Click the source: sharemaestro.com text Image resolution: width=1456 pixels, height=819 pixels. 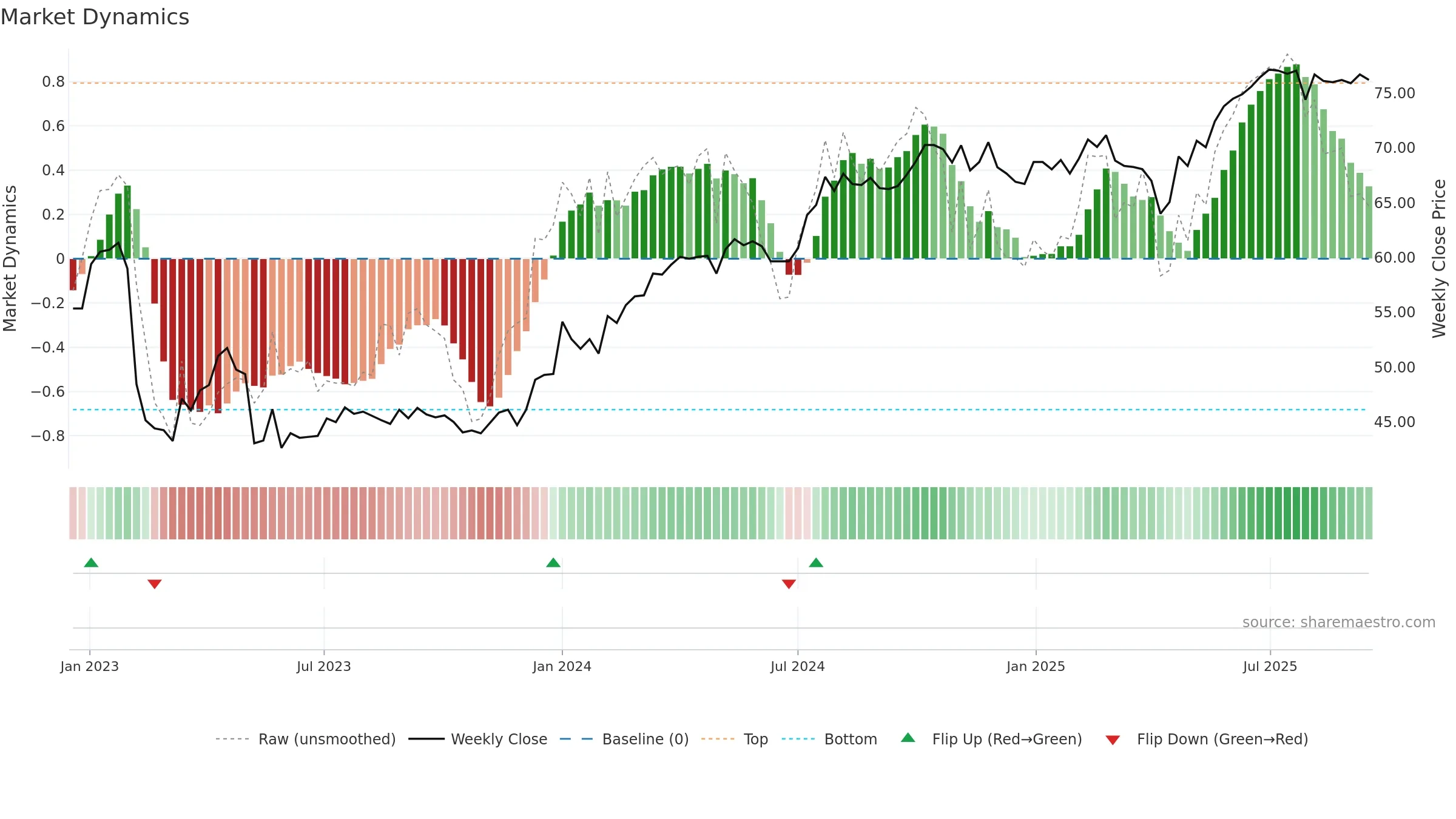click(x=1339, y=622)
